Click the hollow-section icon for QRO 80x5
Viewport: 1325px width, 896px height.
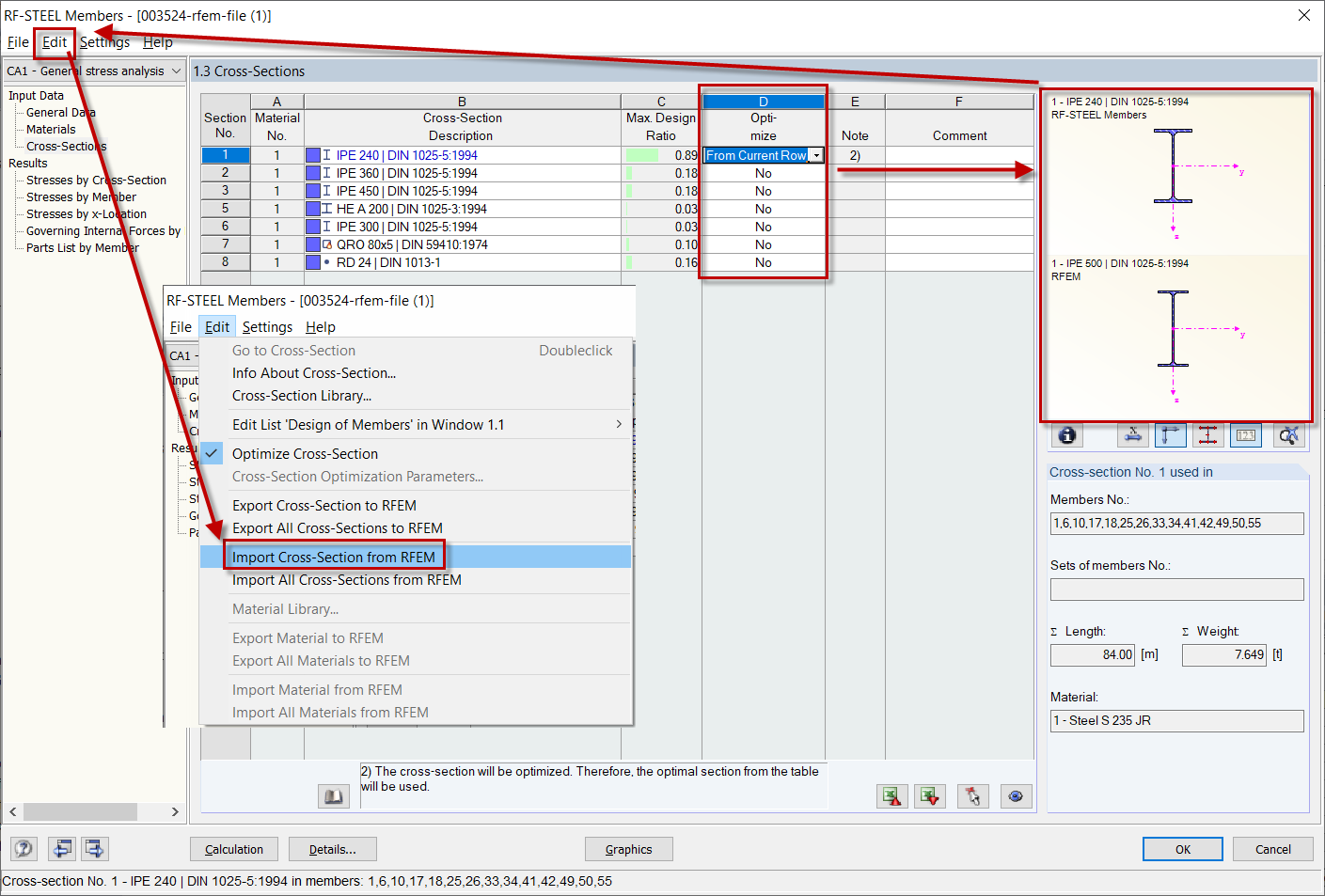(327, 244)
